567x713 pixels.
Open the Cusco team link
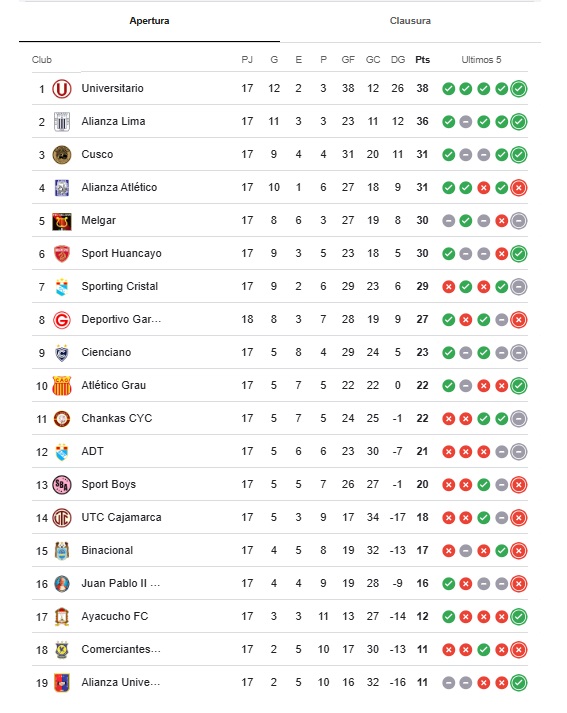(97, 155)
